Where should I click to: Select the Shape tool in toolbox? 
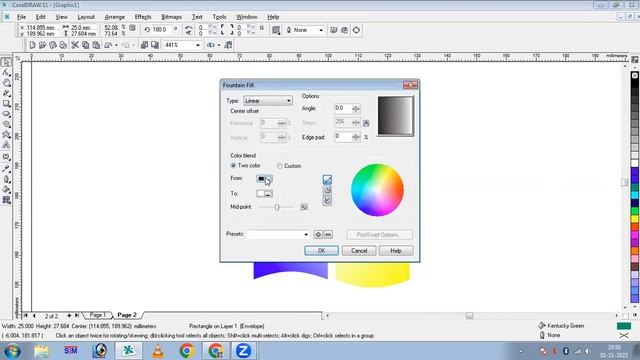pyautogui.click(x=6, y=73)
